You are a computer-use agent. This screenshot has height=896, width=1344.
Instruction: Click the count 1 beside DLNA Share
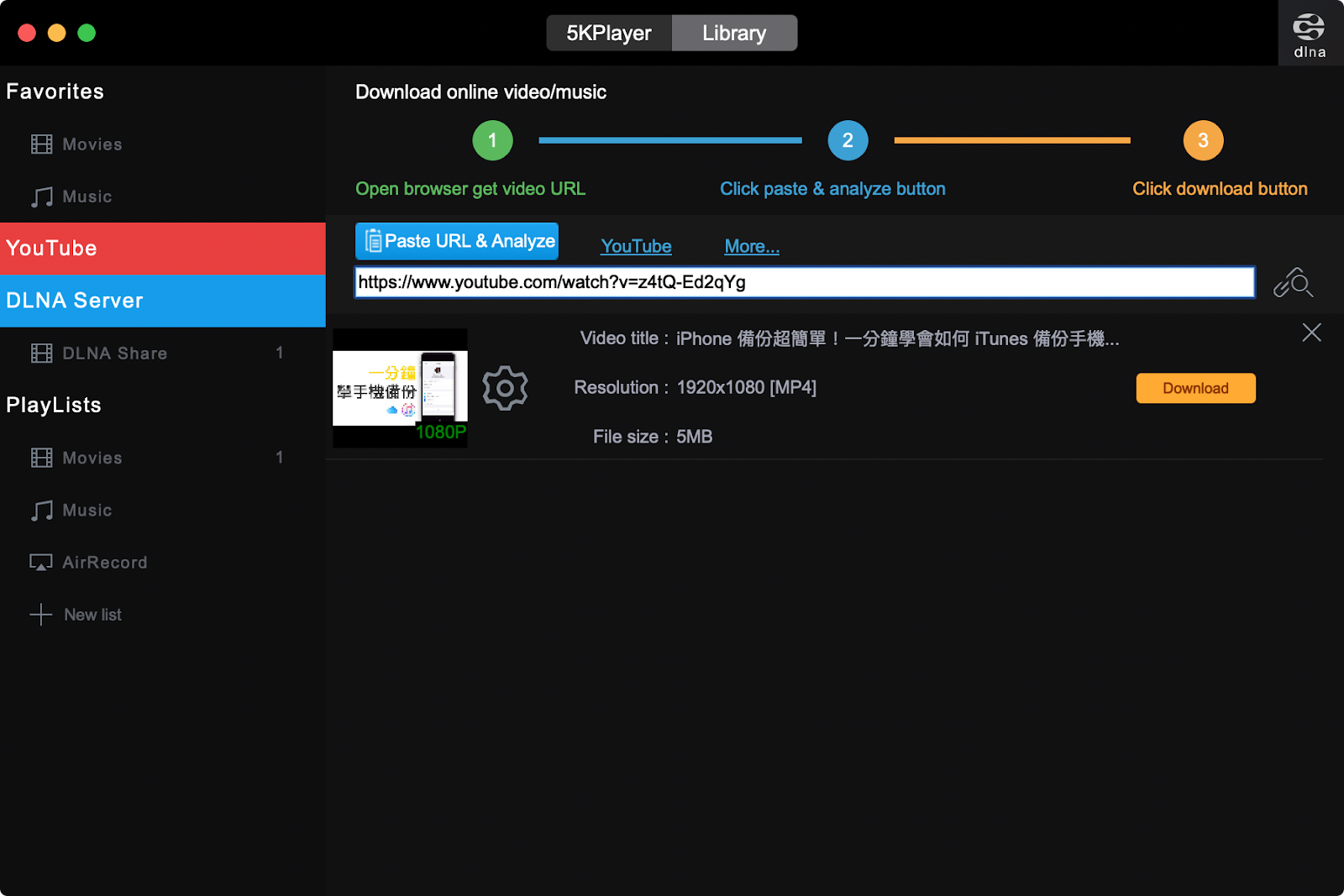pos(280,353)
